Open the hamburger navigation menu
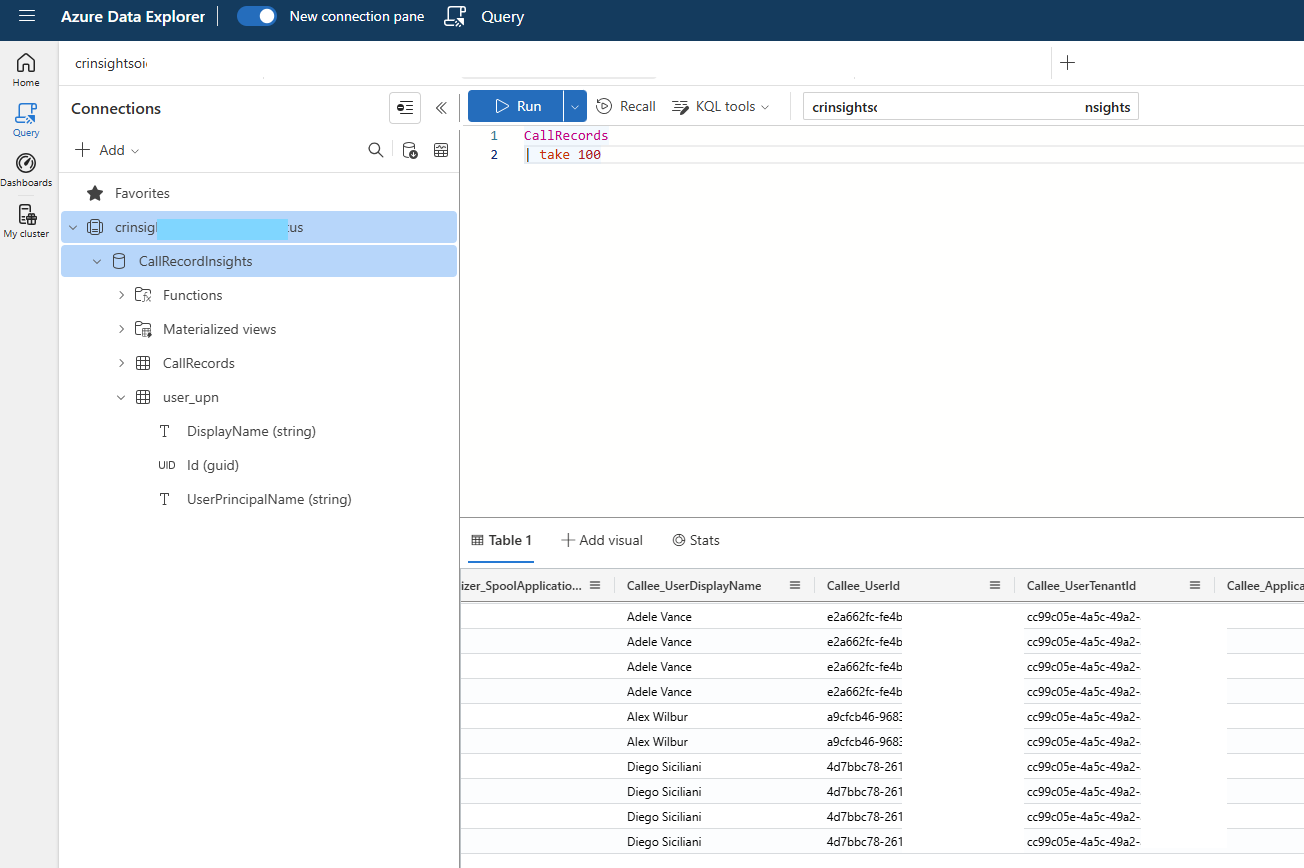This screenshot has width=1304, height=868. coord(27,16)
